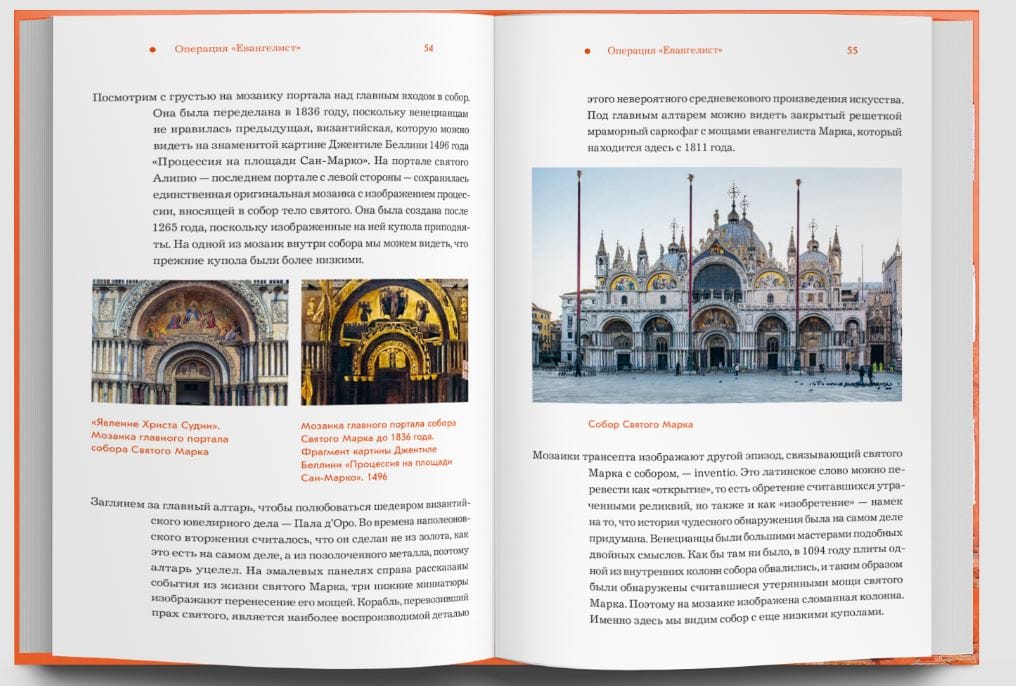Open the main portal mosaic photo
This screenshot has height=686, width=1016.
click(190, 341)
